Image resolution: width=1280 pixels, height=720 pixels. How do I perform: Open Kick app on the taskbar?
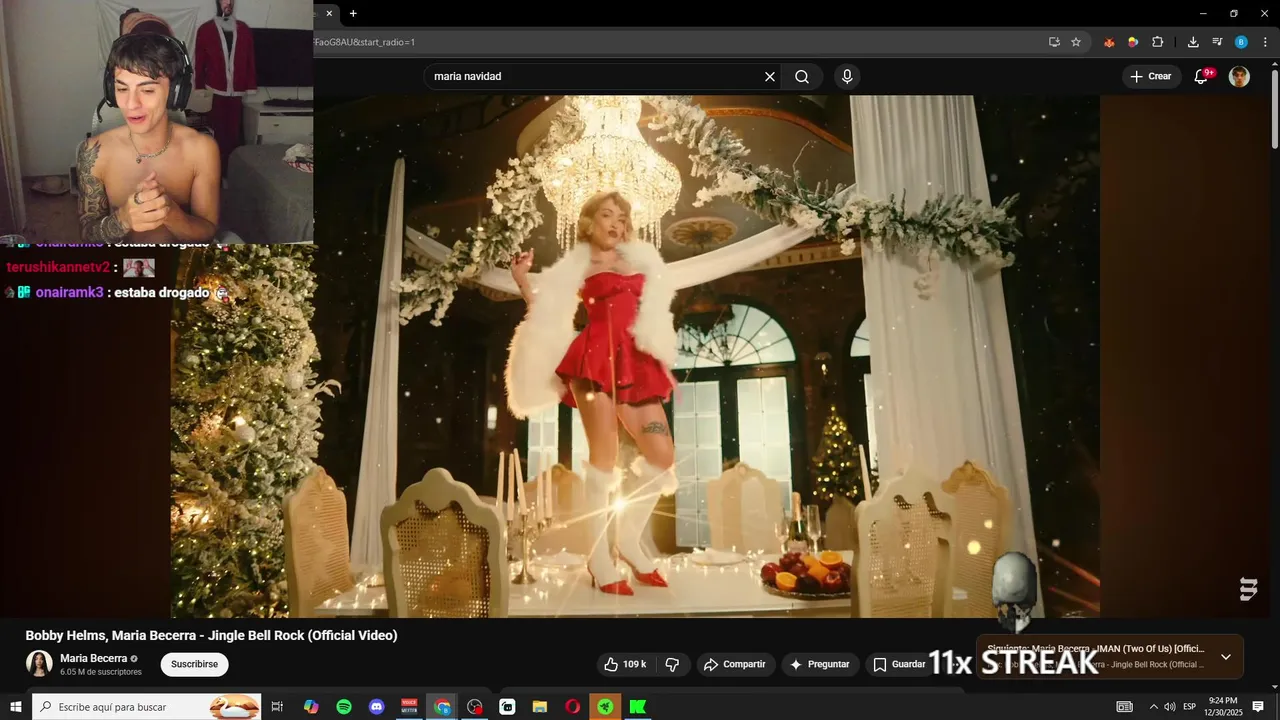pyautogui.click(x=638, y=707)
